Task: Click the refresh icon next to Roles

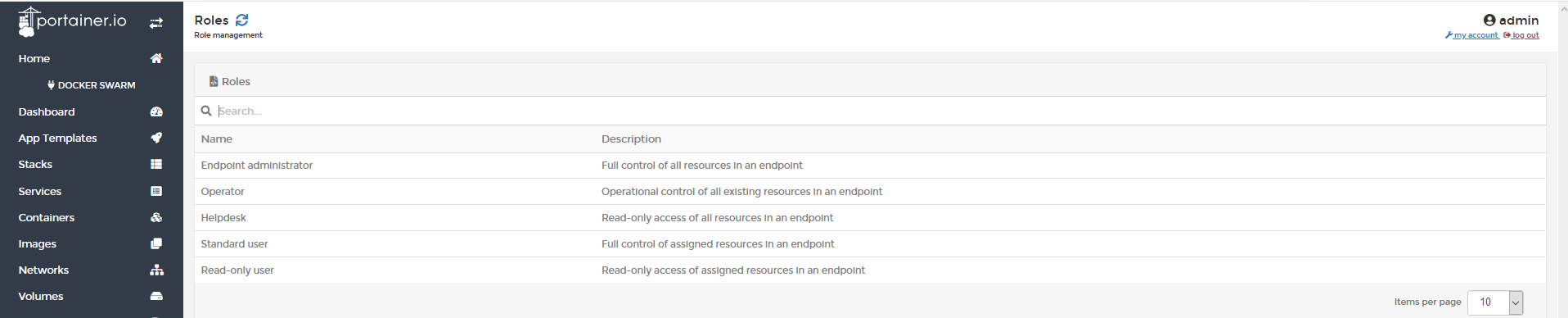Action: pos(241,20)
